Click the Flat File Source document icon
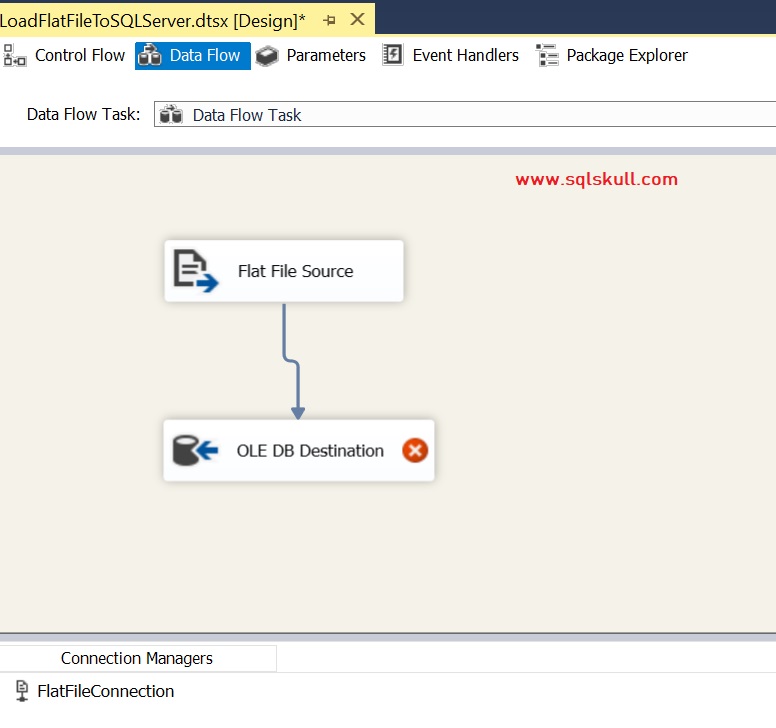Image resolution: width=776 pixels, height=728 pixels. [195, 271]
